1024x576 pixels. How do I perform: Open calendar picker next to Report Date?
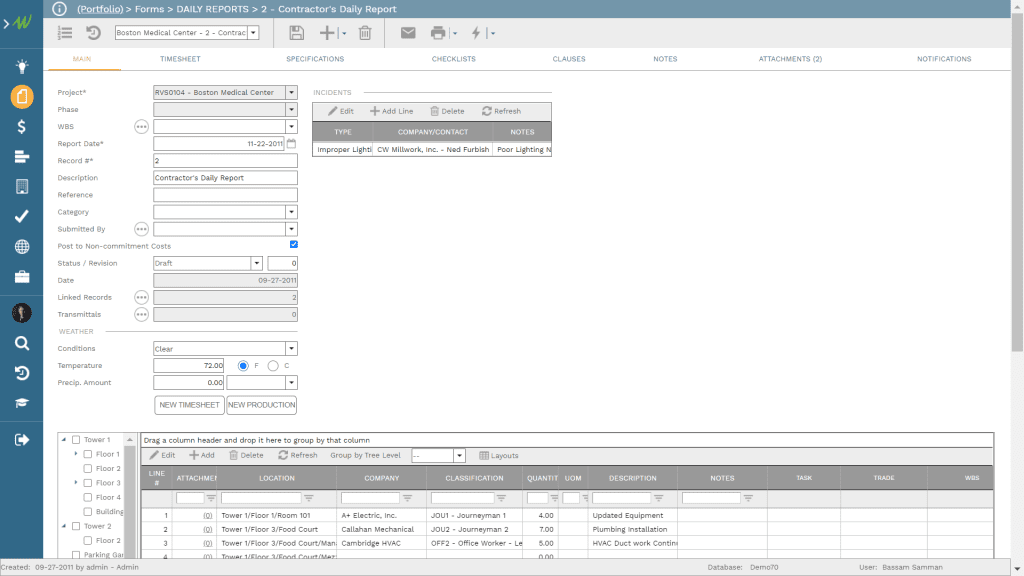(x=292, y=144)
